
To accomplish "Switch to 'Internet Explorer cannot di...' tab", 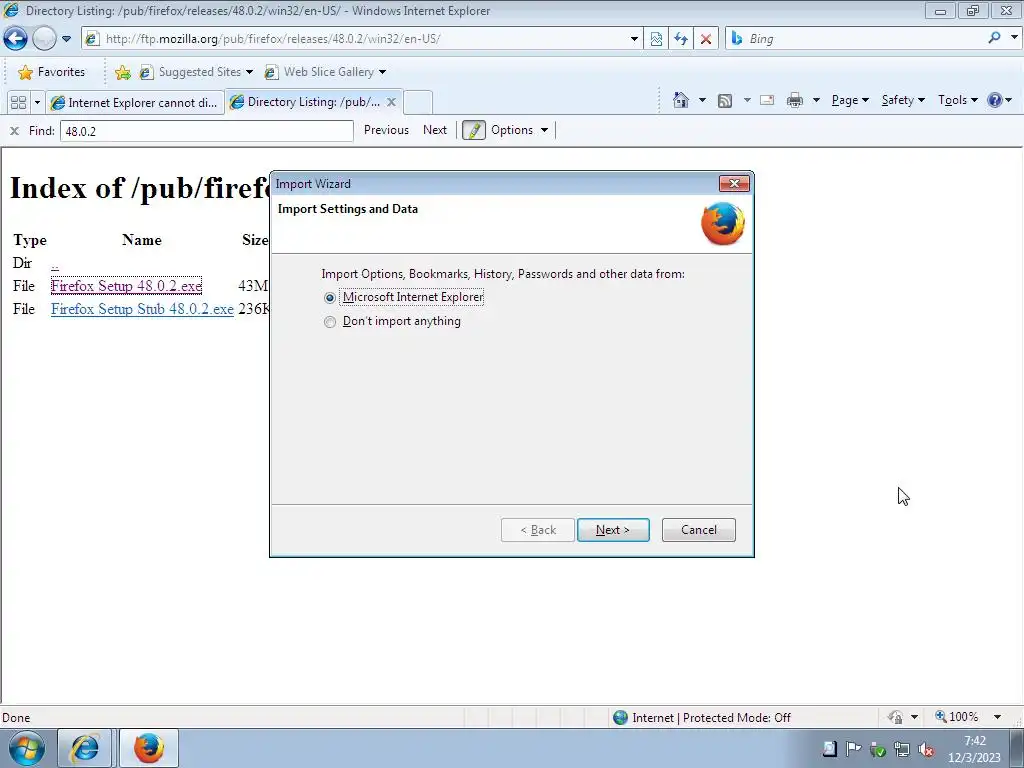I will 135,103.
